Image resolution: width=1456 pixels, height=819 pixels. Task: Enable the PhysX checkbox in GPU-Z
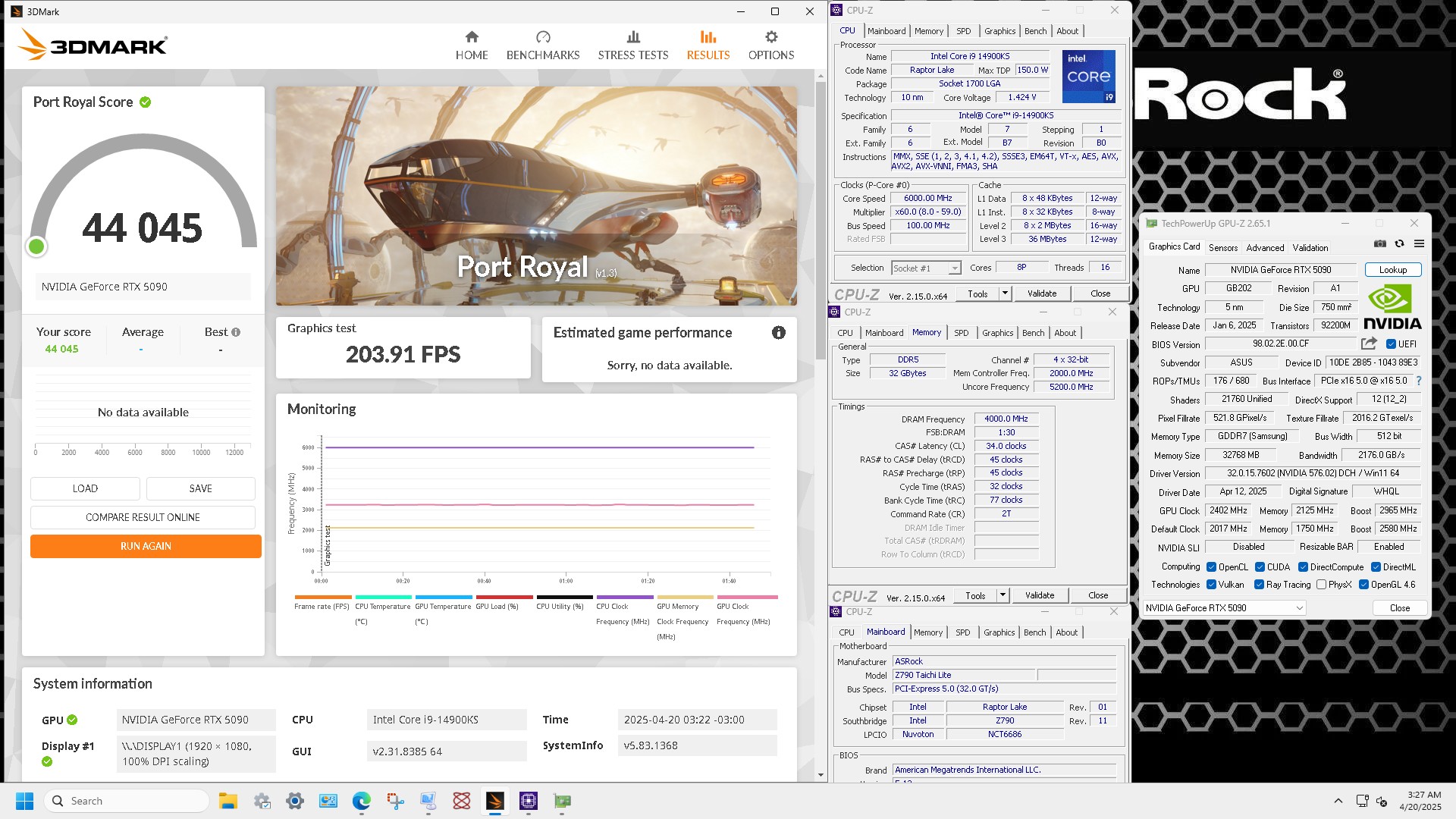point(1322,585)
